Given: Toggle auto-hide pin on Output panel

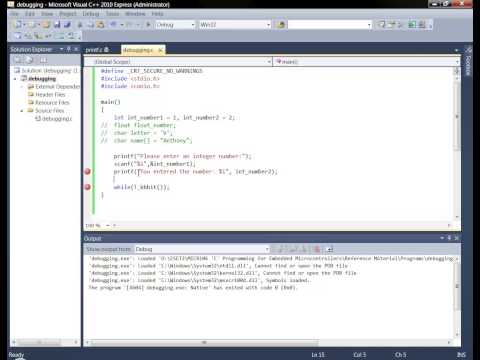Looking at the screenshot, I should pos(449,238).
